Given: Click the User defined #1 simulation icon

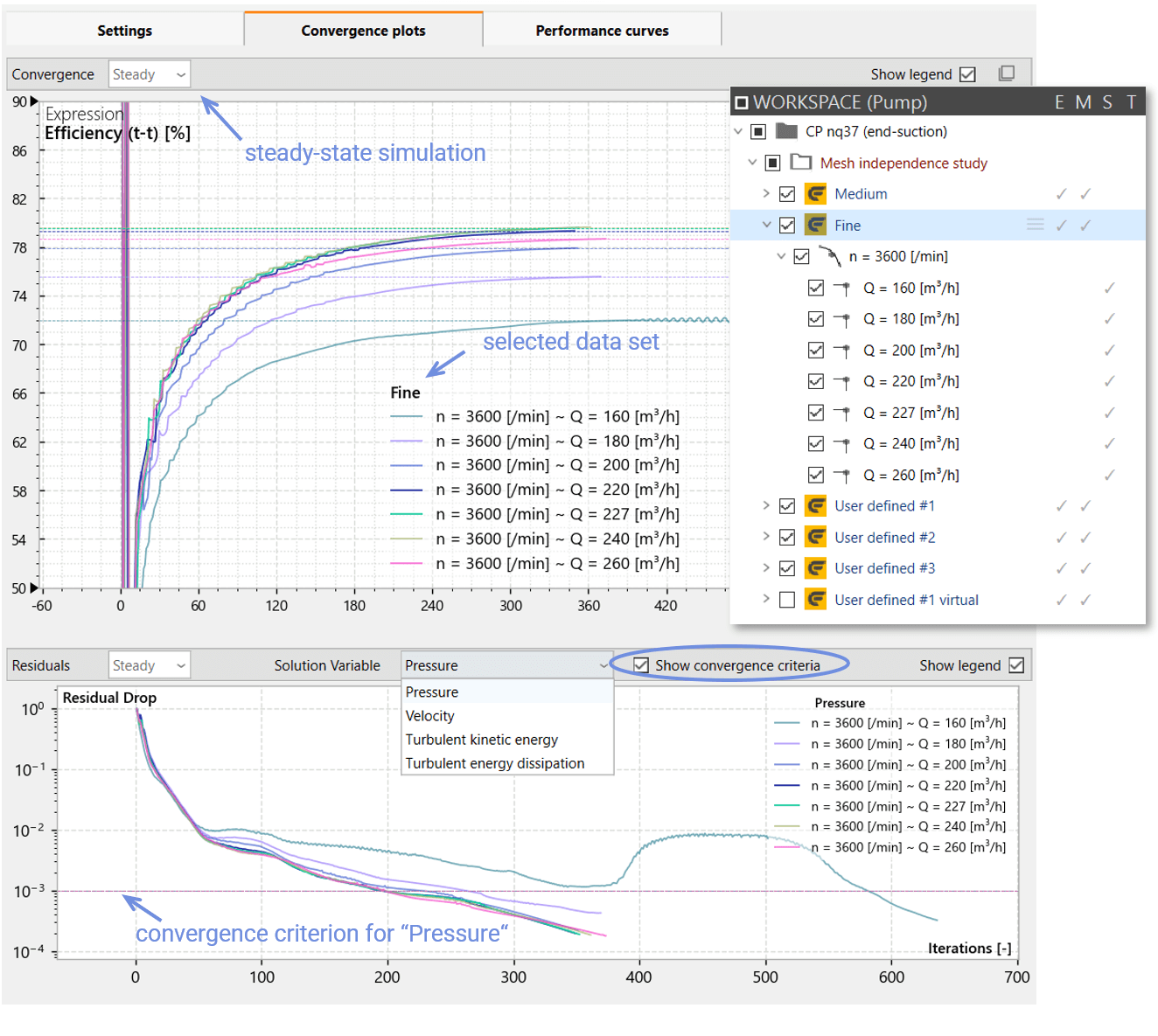Looking at the screenshot, I should coord(815,506).
